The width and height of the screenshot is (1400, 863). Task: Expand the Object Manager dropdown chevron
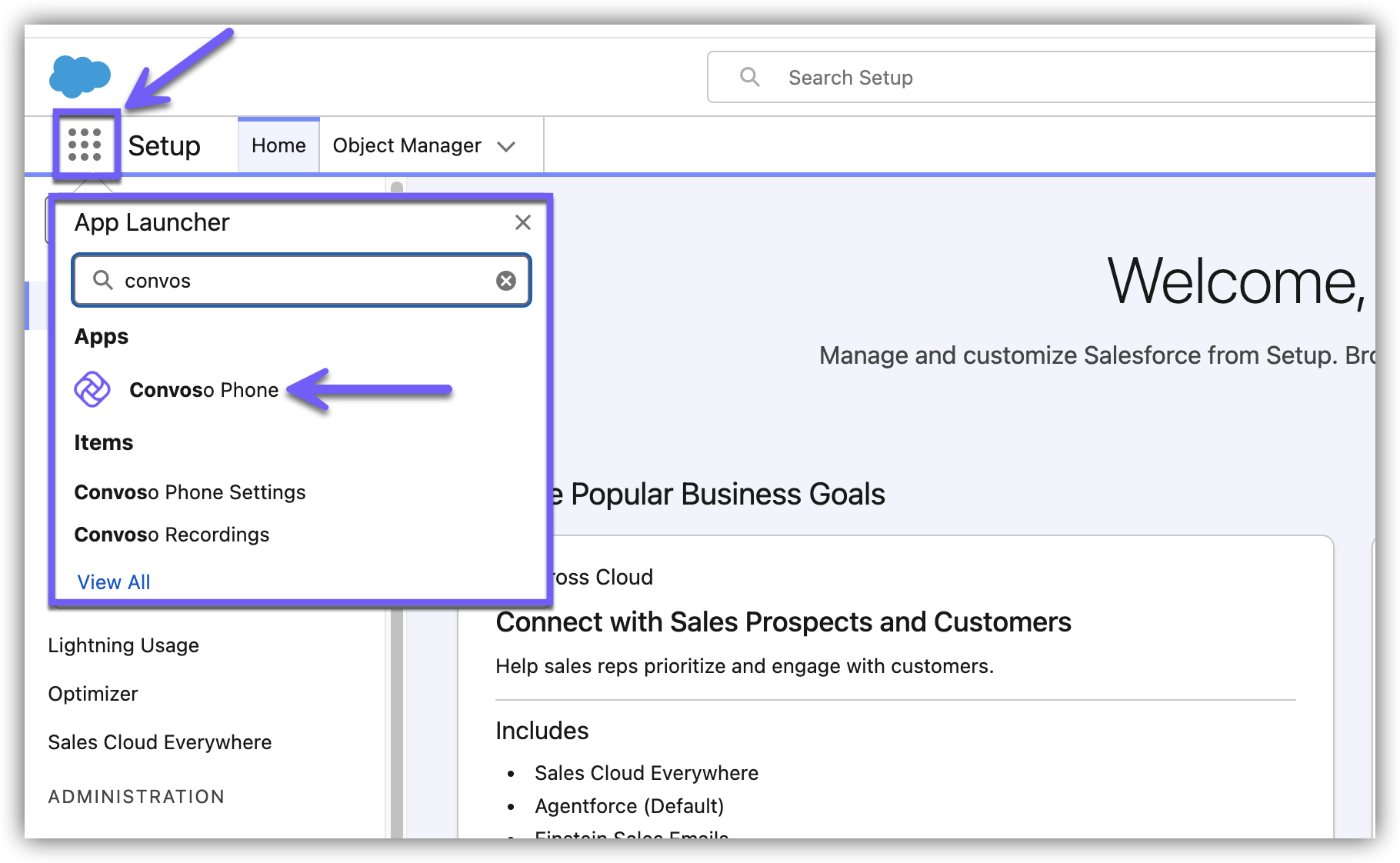pos(506,146)
